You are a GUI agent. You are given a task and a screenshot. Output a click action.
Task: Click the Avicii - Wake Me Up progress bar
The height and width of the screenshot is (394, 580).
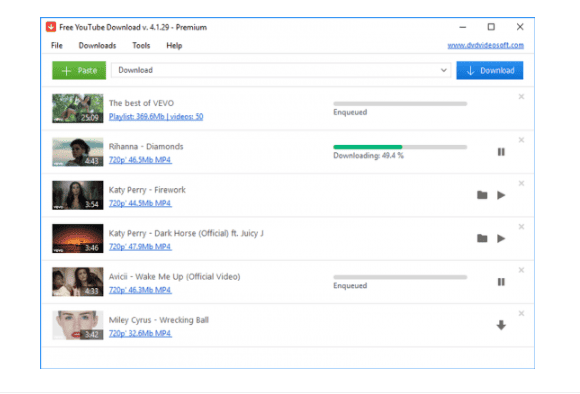(400, 277)
